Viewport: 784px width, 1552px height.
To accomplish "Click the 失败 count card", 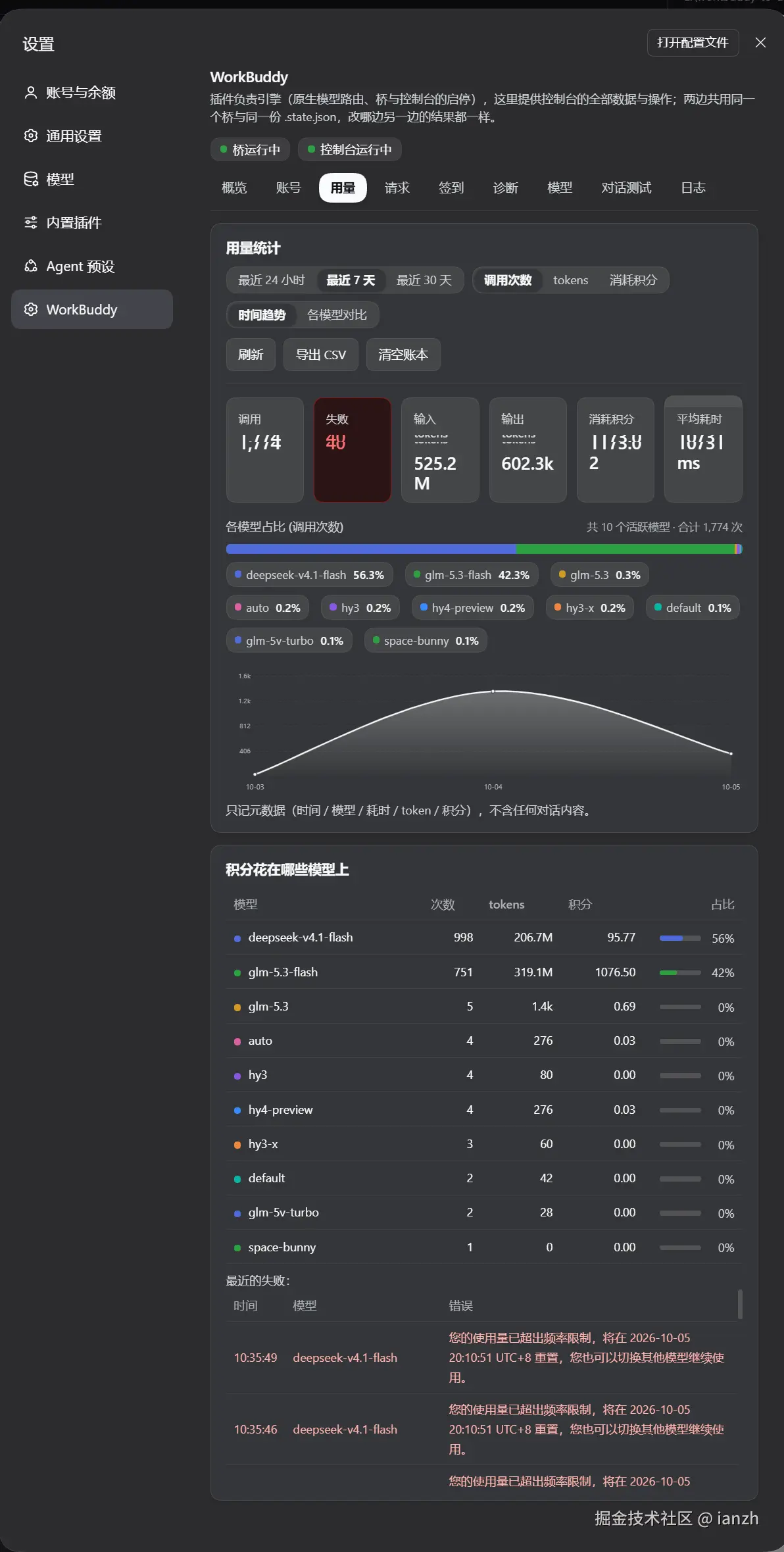I will point(353,450).
